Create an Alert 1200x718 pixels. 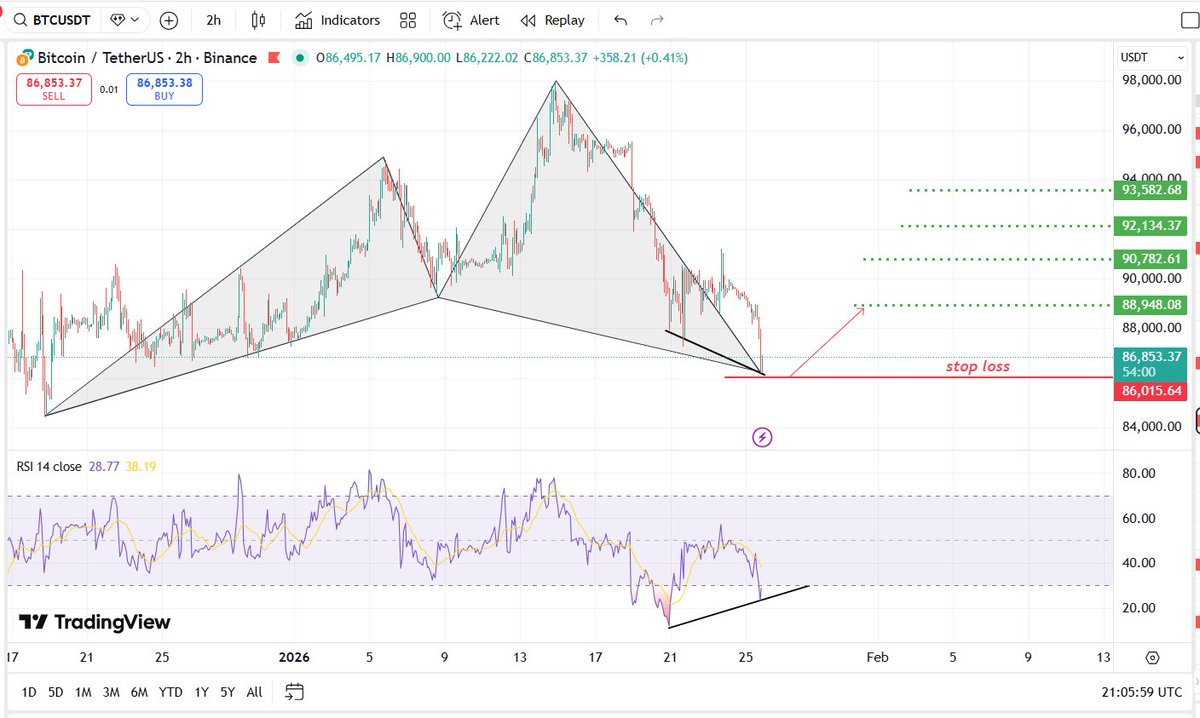coord(472,20)
